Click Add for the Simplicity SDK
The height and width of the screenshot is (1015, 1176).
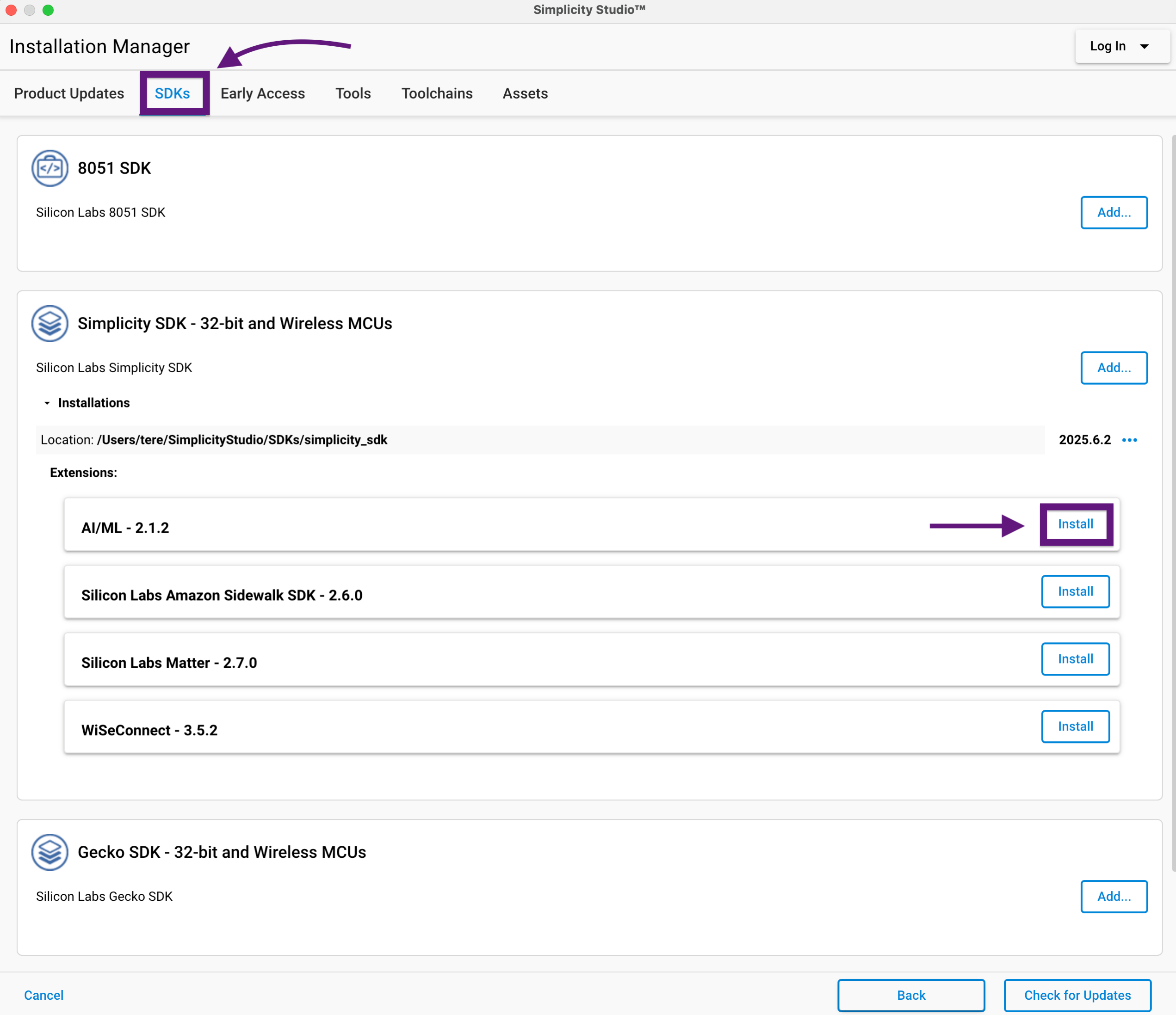coord(1114,368)
